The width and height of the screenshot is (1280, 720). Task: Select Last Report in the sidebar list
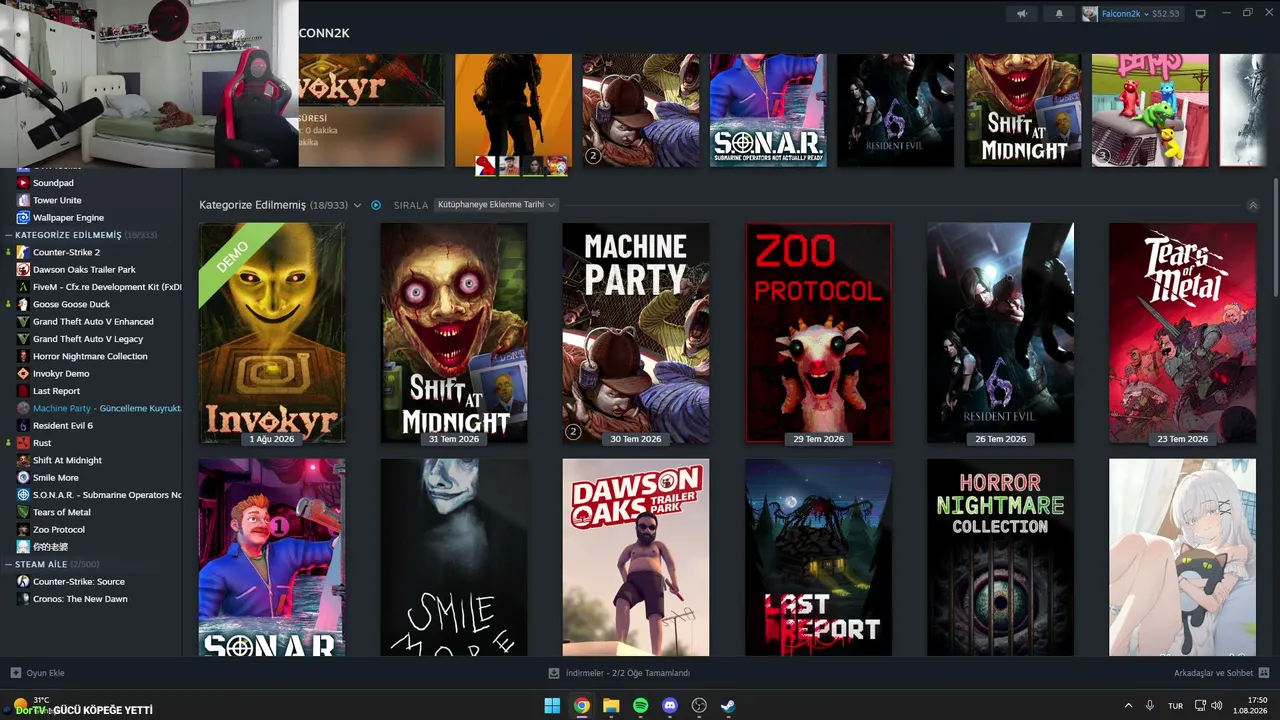[x=56, y=391]
